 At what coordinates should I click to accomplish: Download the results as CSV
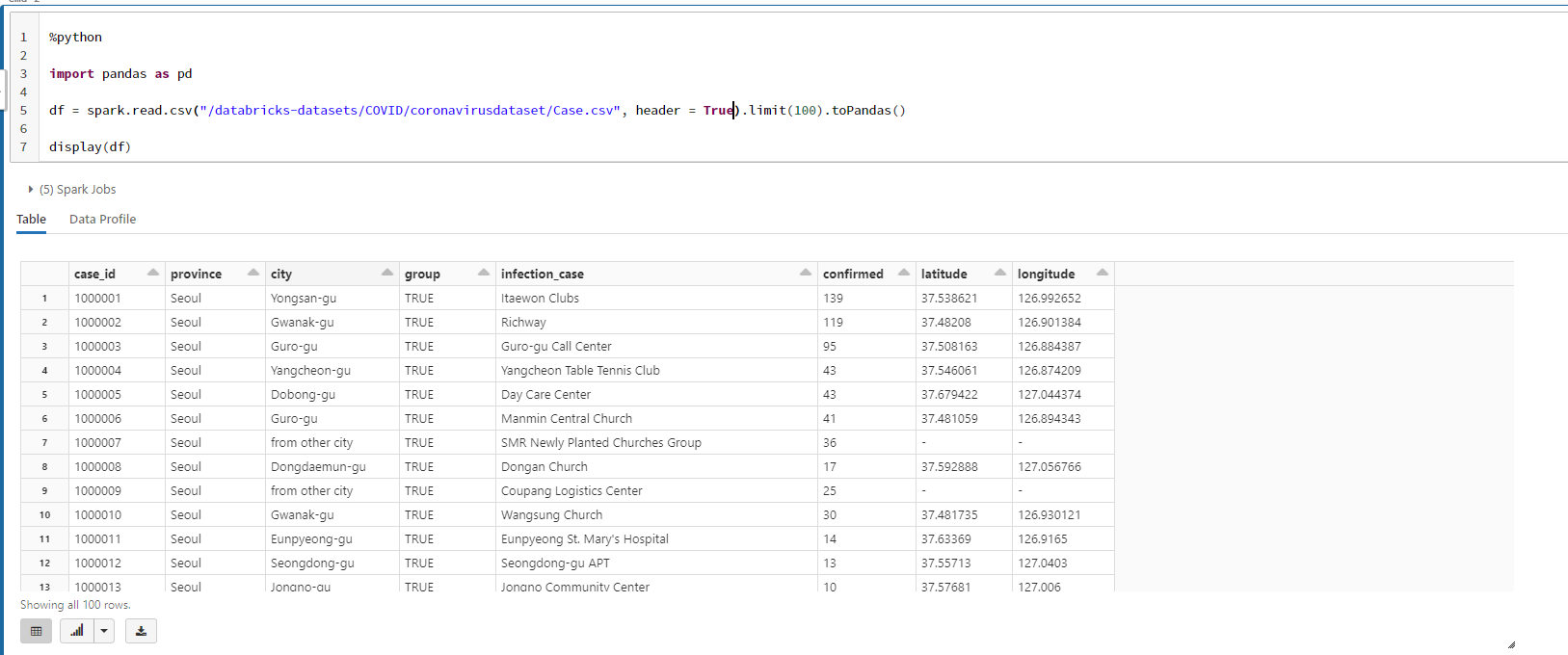pyautogui.click(x=141, y=631)
